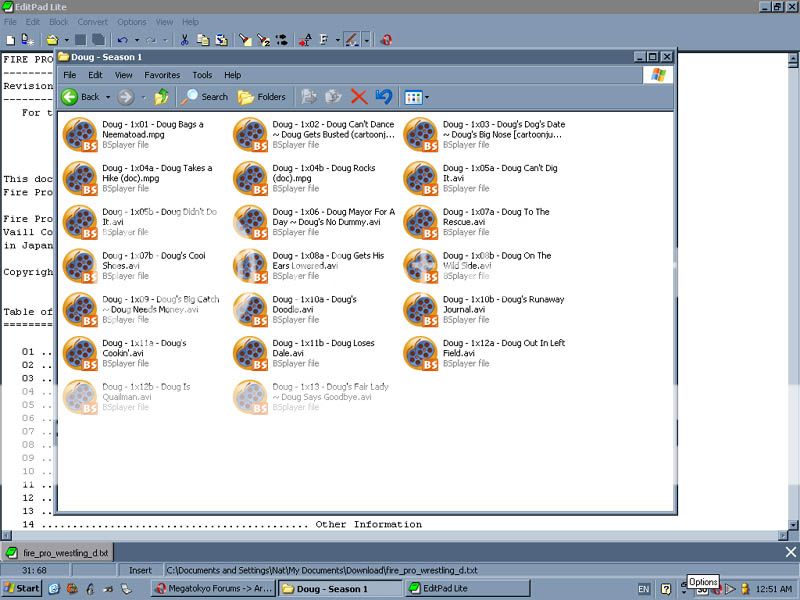This screenshot has width=800, height=600.
Task: Toggle Insert mode in the status bar
Action: (140, 570)
